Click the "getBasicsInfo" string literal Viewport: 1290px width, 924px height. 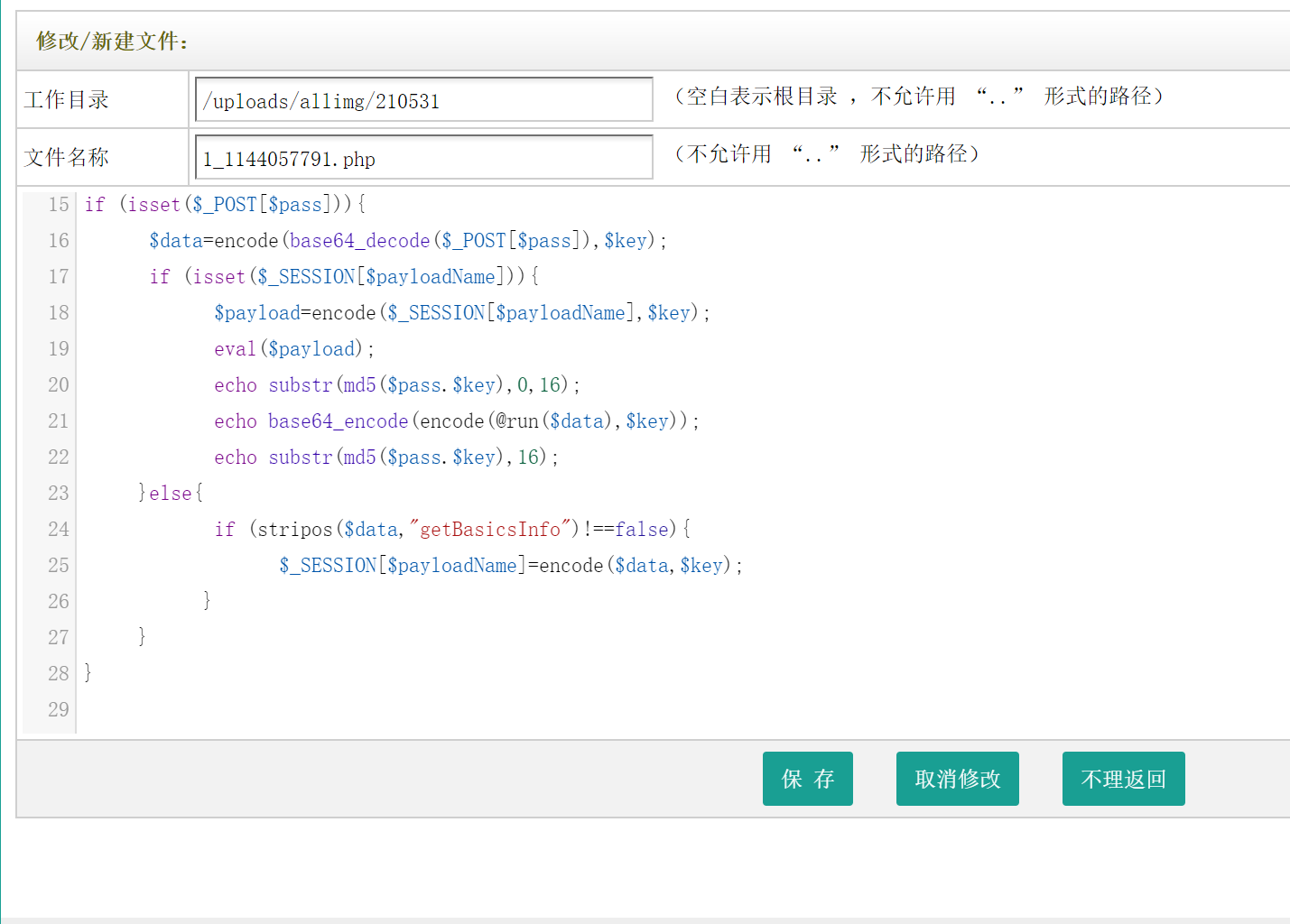tap(490, 530)
